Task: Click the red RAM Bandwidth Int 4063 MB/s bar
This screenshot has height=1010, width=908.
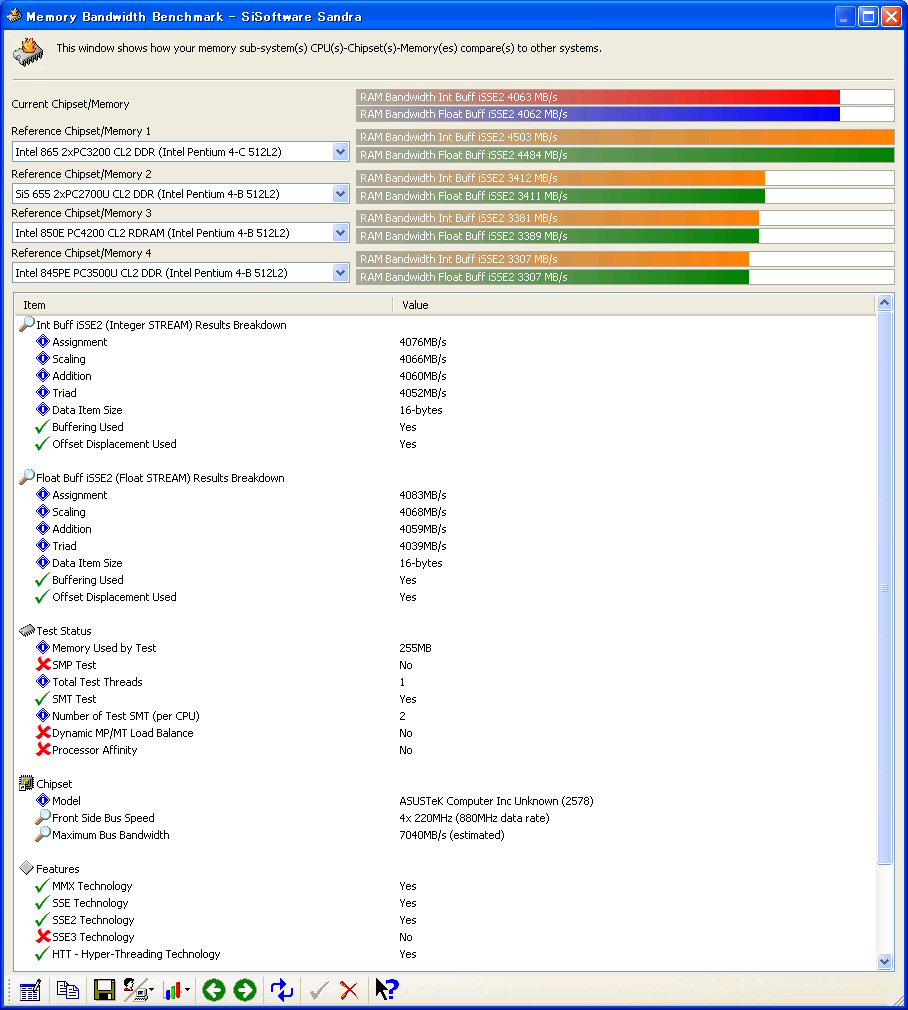Action: tap(625, 97)
